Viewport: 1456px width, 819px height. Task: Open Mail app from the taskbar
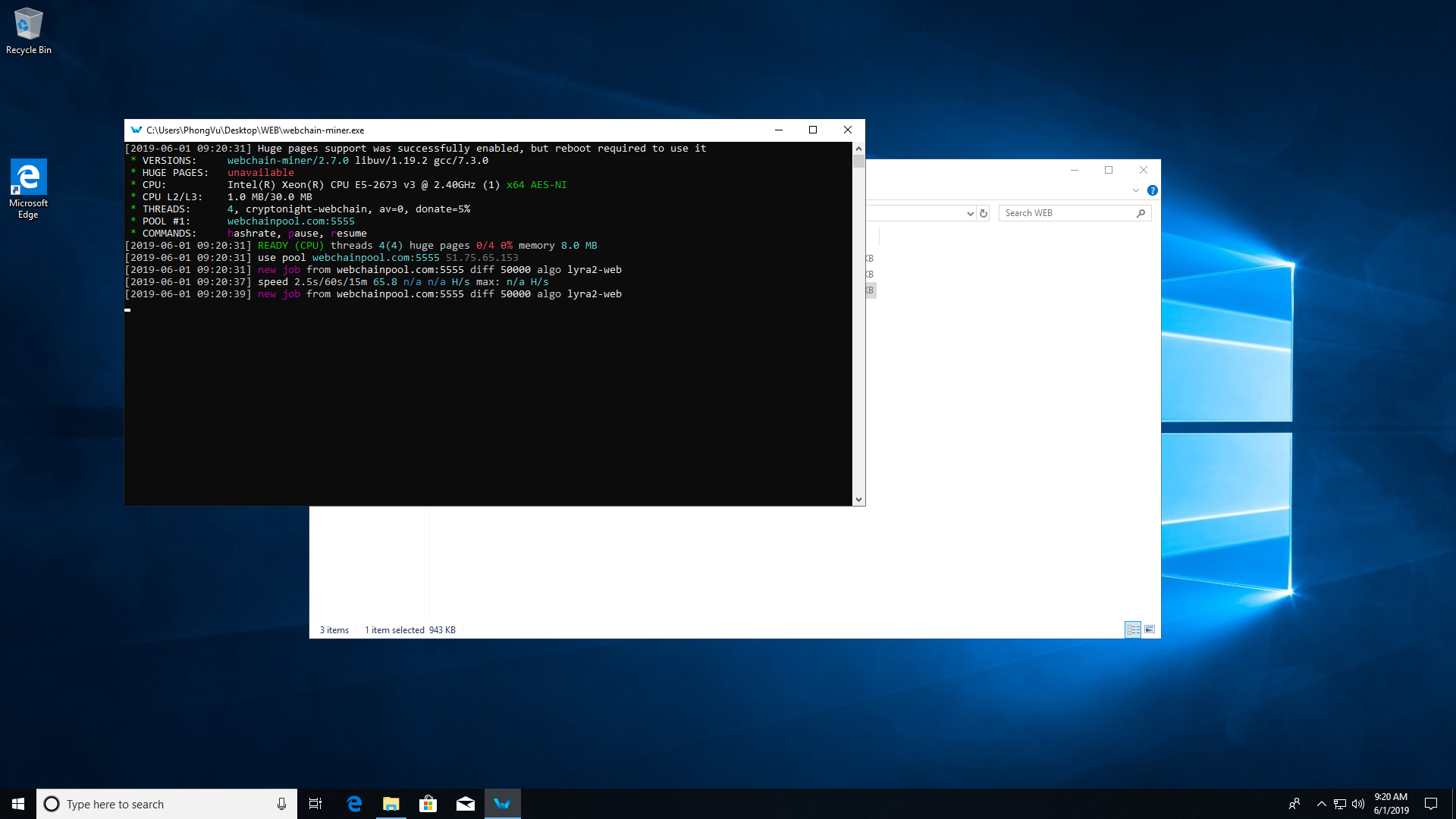(466, 804)
